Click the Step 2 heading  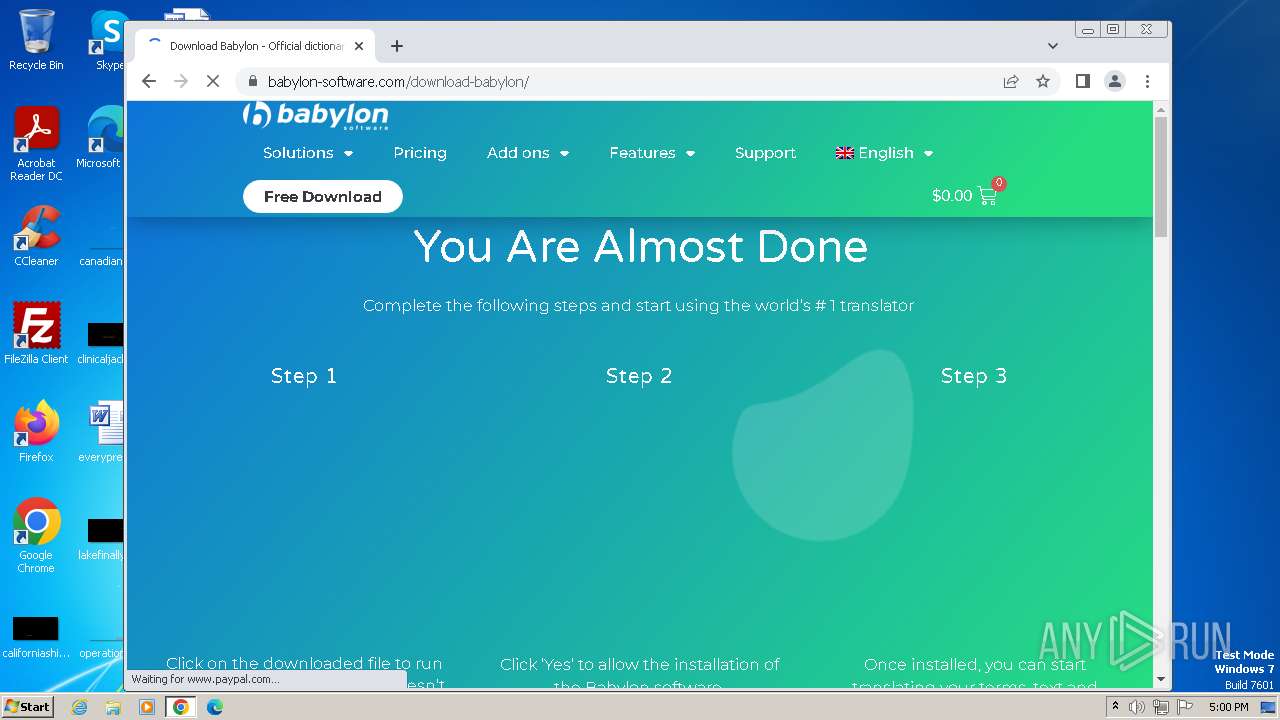pyautogui.click(x=639, y=376)
